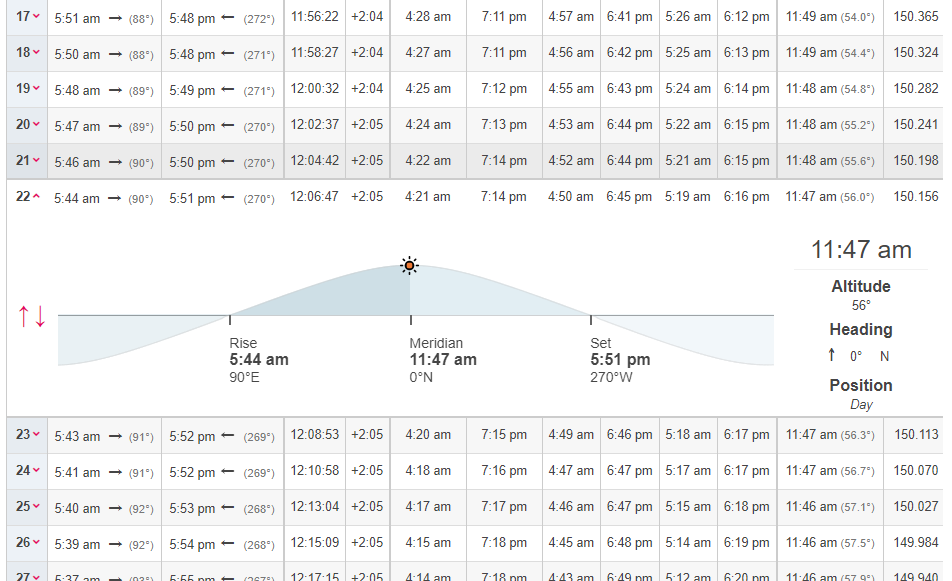Select Meridian time 11:47 am in chart
The width and height of the screenshot is (952, 581).
click(x=443, y=359)
